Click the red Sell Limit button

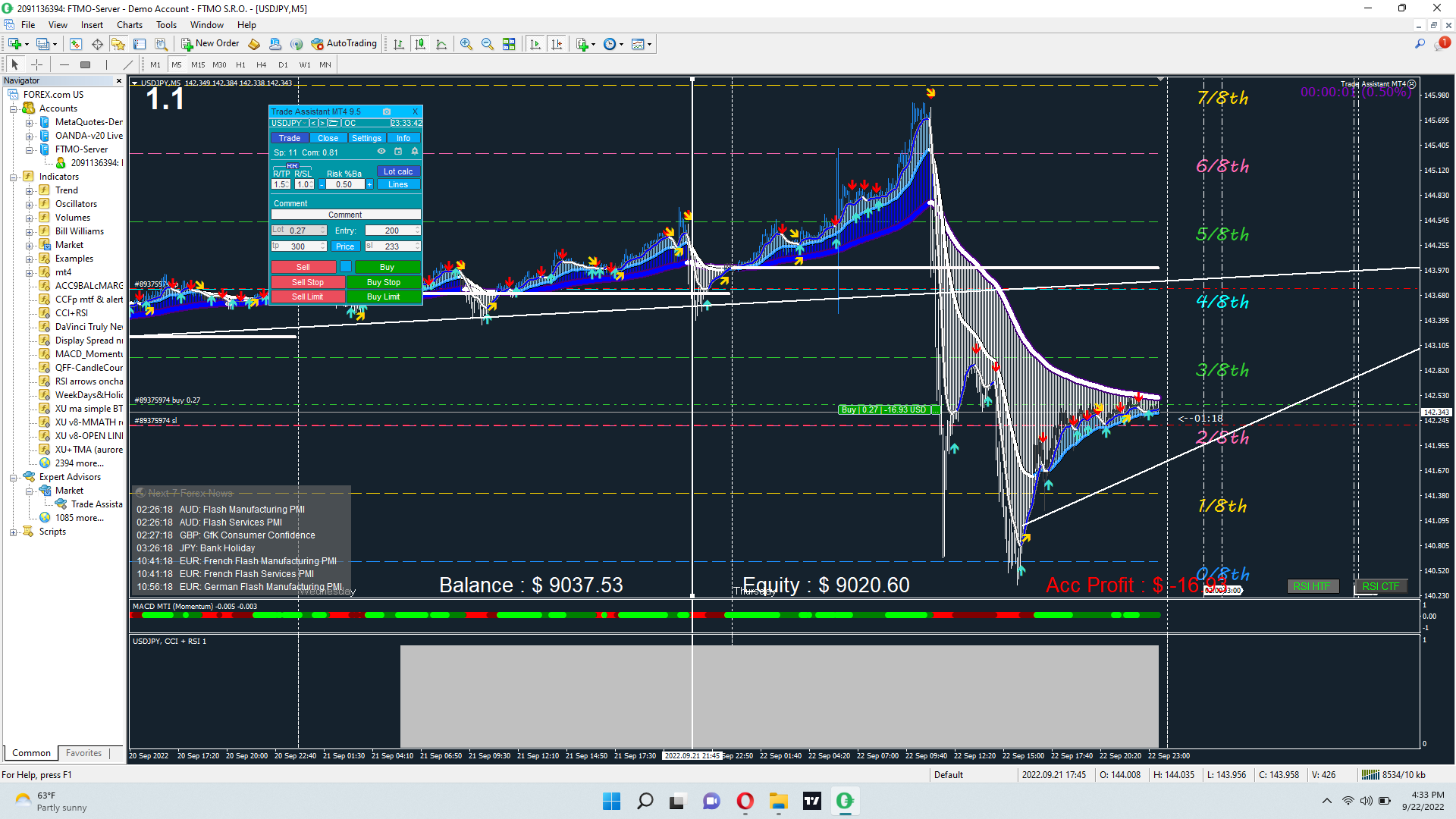307,297
